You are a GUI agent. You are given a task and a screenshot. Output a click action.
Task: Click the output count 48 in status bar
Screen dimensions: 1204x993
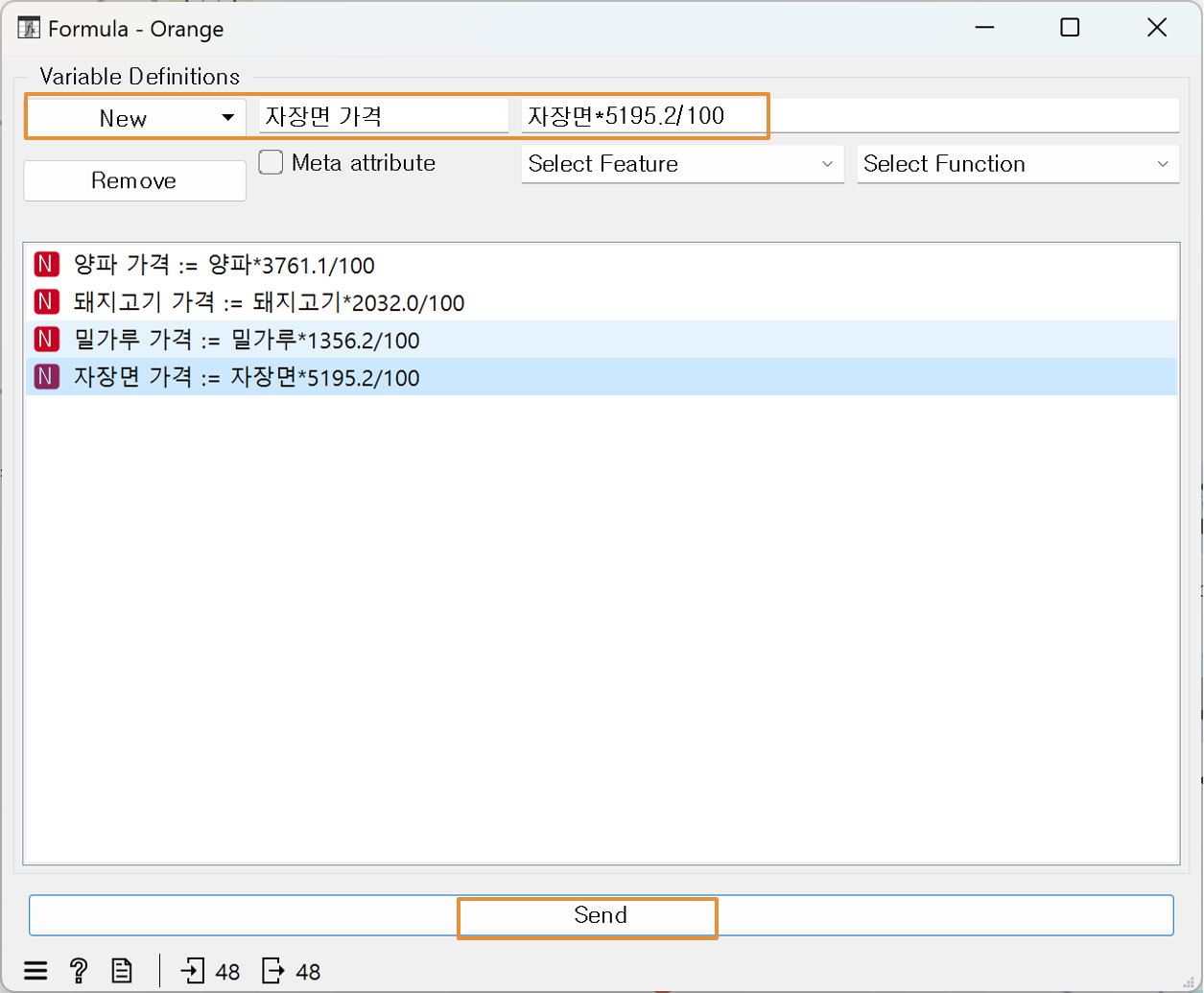click(308, 972)
